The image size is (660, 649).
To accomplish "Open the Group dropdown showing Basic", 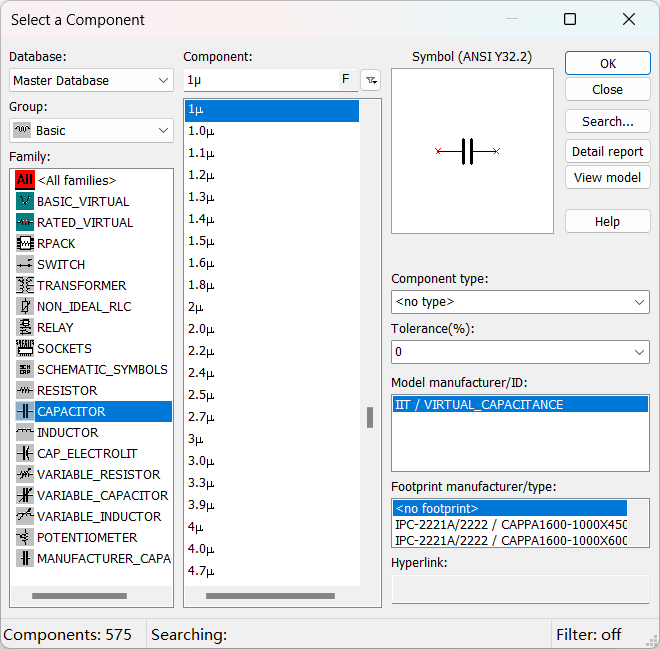I will [91, 130].
